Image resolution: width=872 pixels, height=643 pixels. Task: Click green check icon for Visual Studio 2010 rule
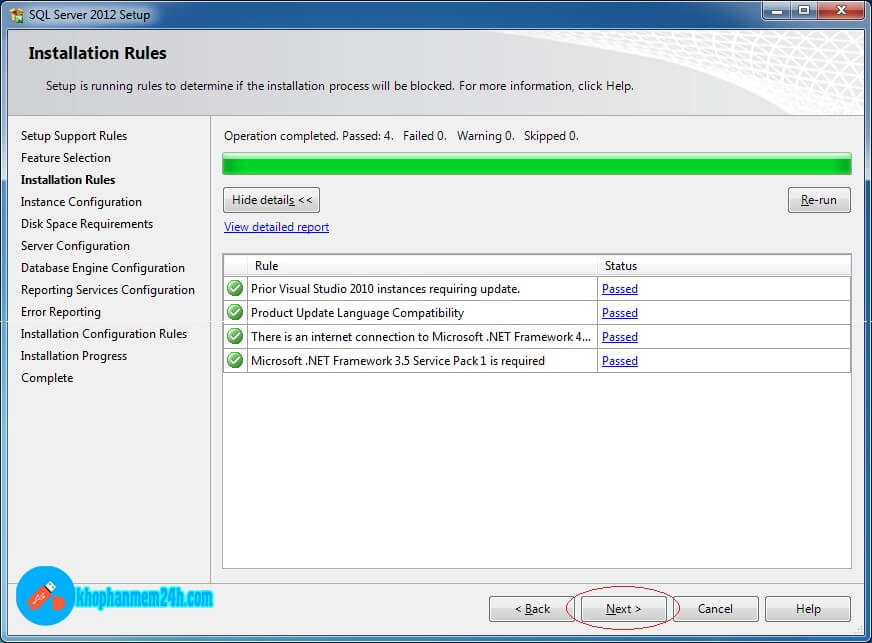point(235,288)
